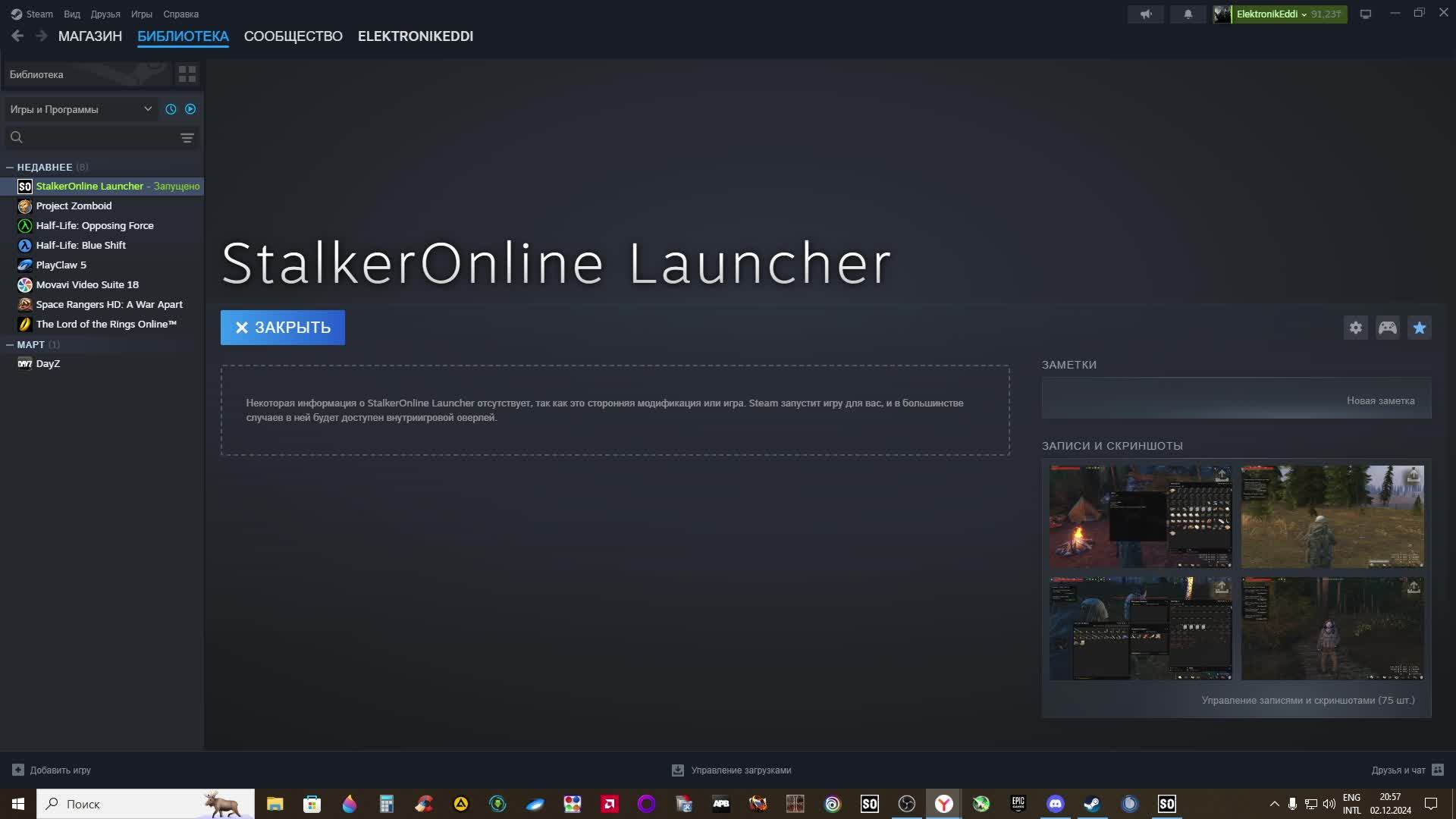Select Project Zomboid in the library list
This screenshot has height=819, width=1456.
click(x=74, y=206)
